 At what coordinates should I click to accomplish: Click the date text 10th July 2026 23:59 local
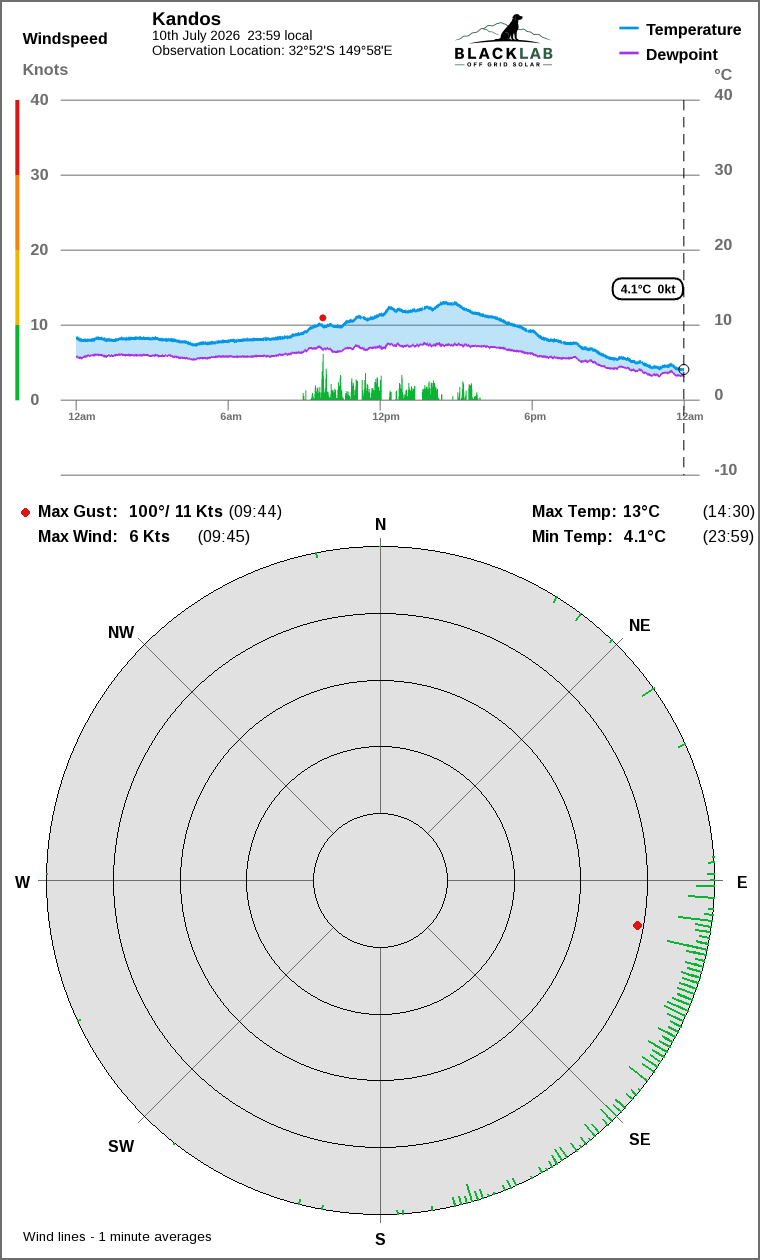pos(232,35)
